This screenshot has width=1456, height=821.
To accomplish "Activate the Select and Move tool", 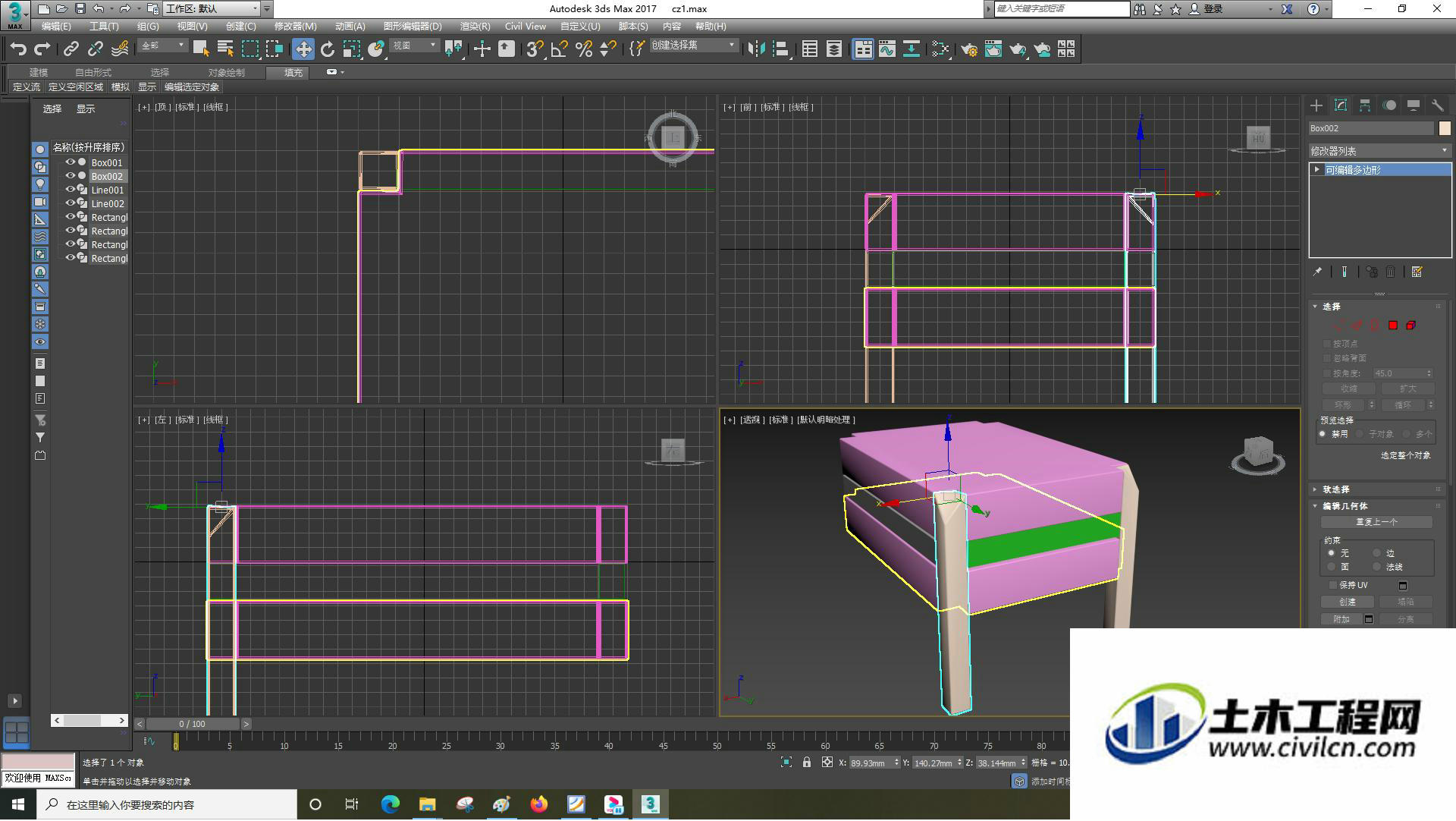I will [x=303, y=49].
